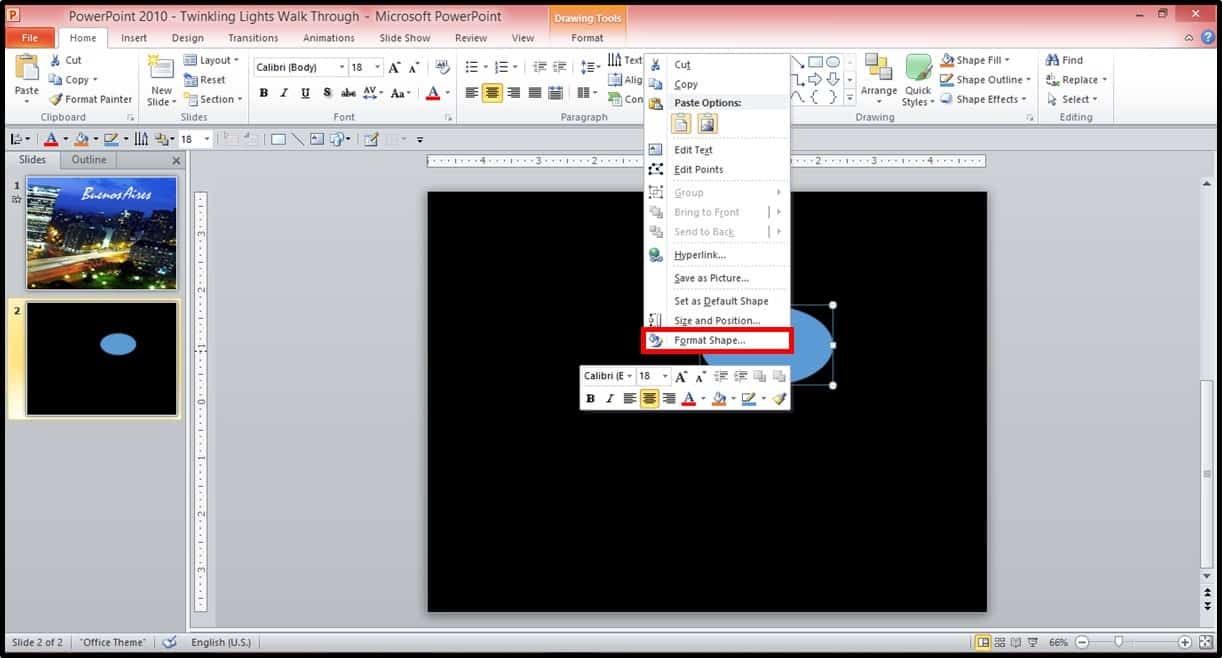The height and width of the screenshot is (658, 1222).
Task: Toggle Center alignment in ribbon Paragraph group
Action: [x=493, y=93]
